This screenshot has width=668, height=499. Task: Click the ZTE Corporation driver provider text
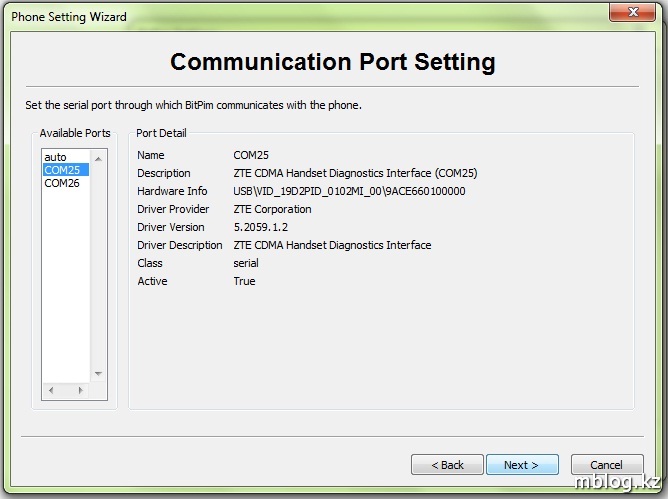coord(272,209)
